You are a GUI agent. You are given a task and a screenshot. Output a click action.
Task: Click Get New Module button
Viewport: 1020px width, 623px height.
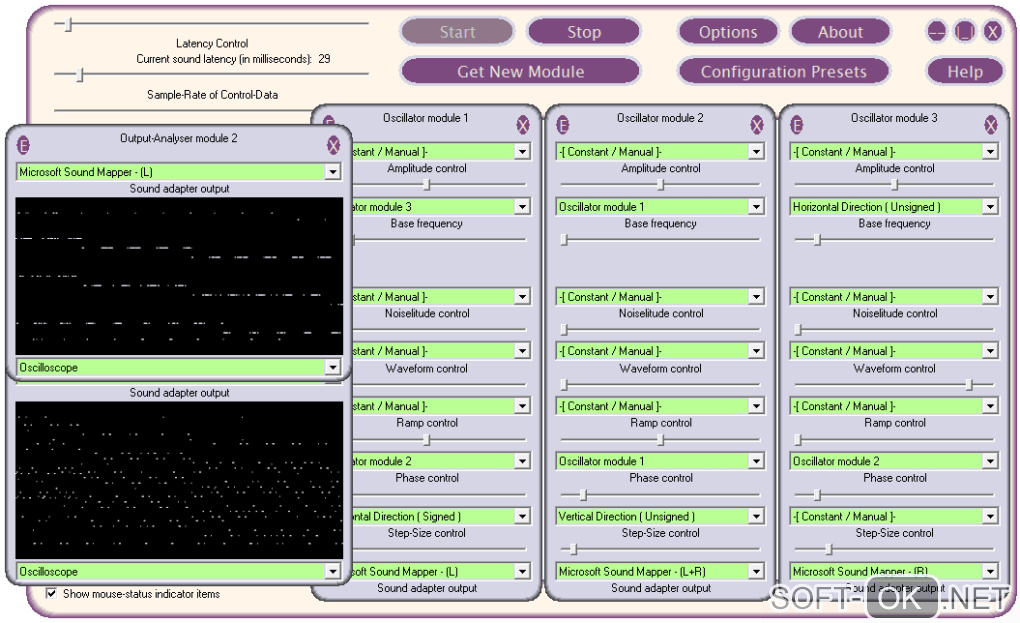coord(520,72)
